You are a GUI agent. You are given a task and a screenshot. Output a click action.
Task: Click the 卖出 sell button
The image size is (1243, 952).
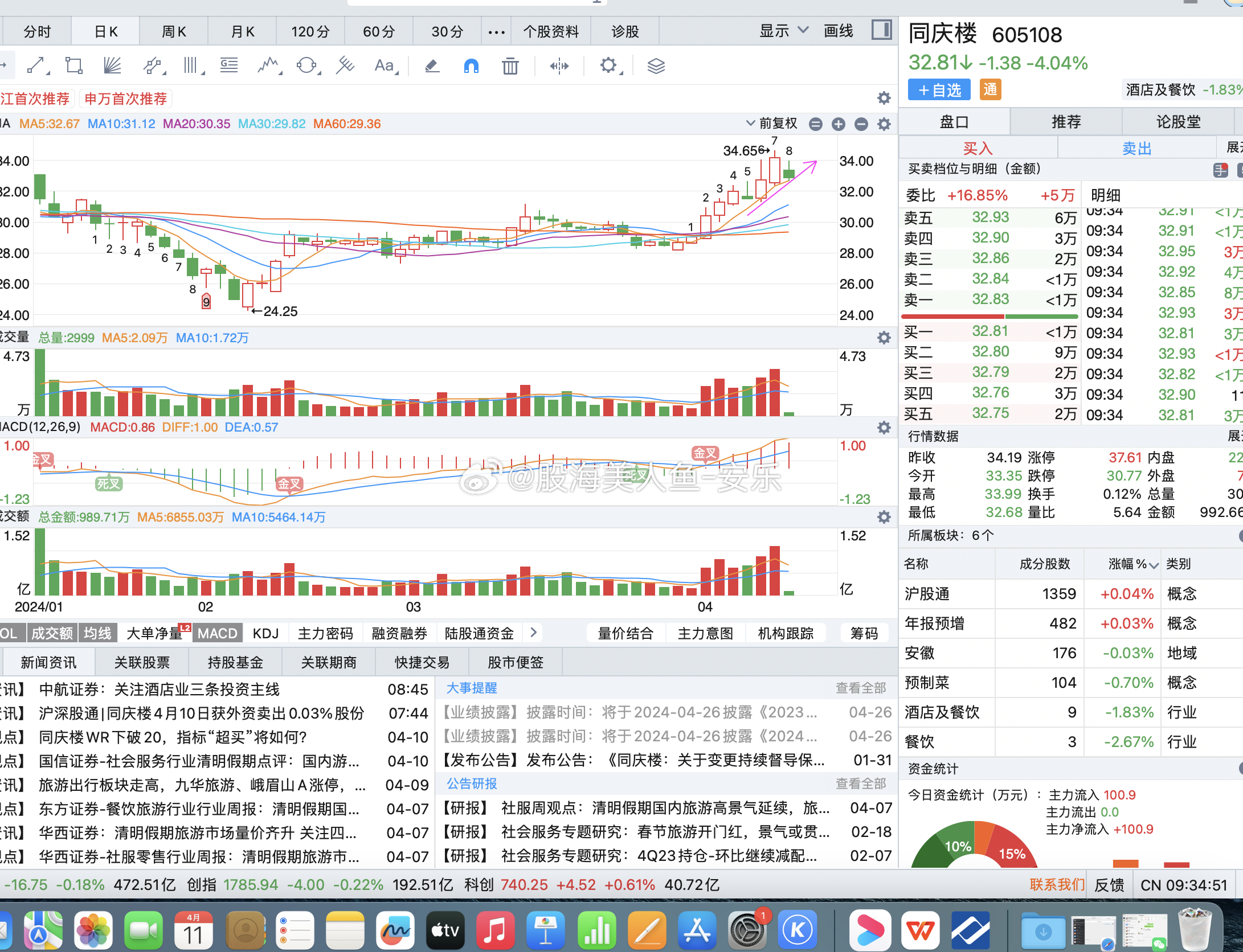coord(1137,148)
